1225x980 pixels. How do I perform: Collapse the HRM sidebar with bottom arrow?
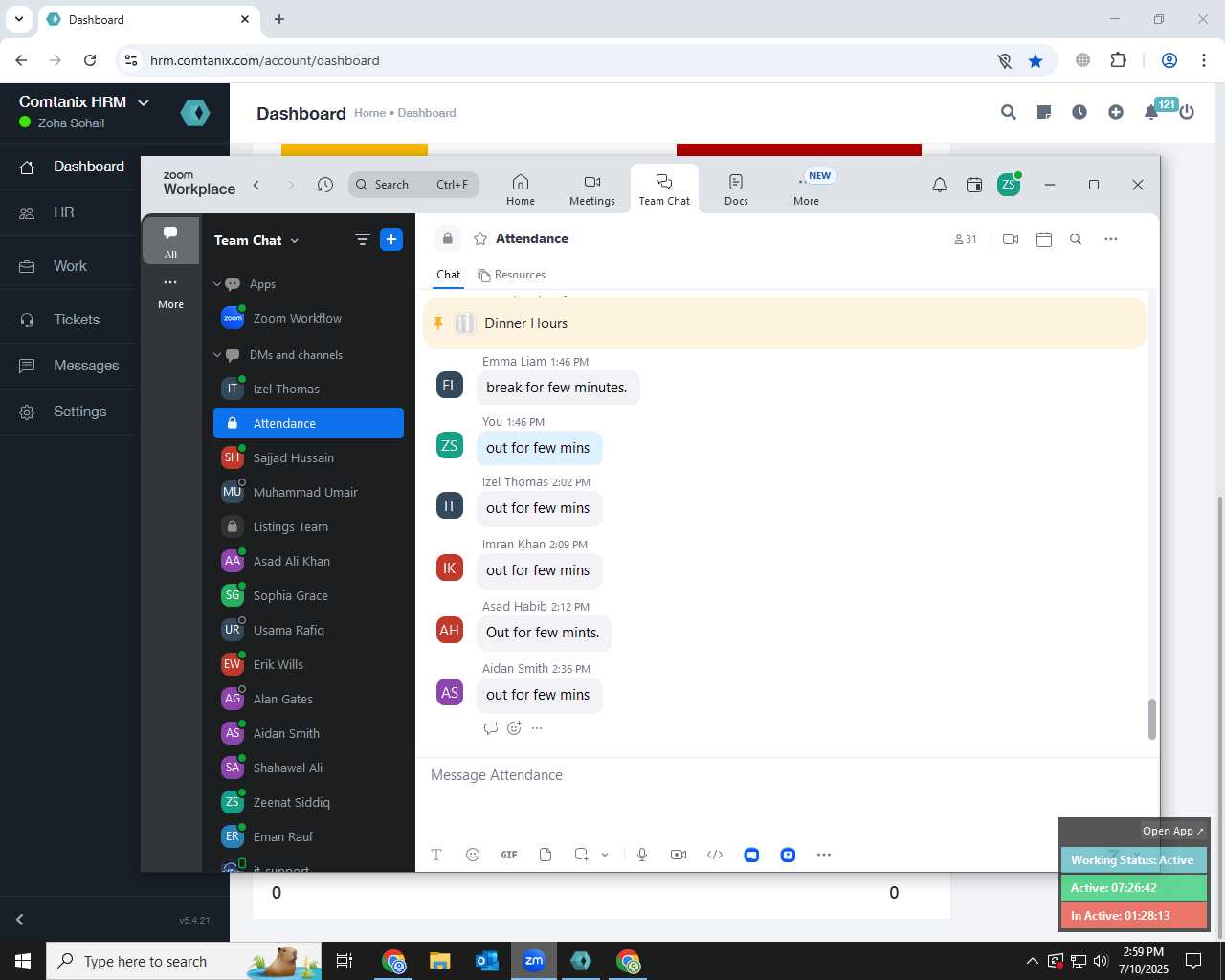coord(19,920)
